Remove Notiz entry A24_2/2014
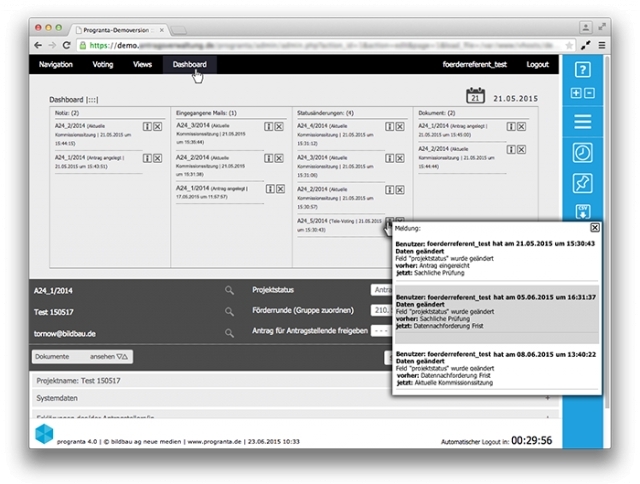Viewport: 640px width, 484px height. [x=158, y=127]
